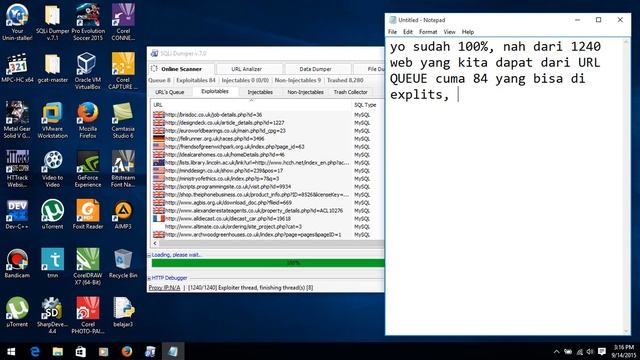Click the Proxy IP: N/A link
Viewport: 640px width, 360px height.
(164, 288)
